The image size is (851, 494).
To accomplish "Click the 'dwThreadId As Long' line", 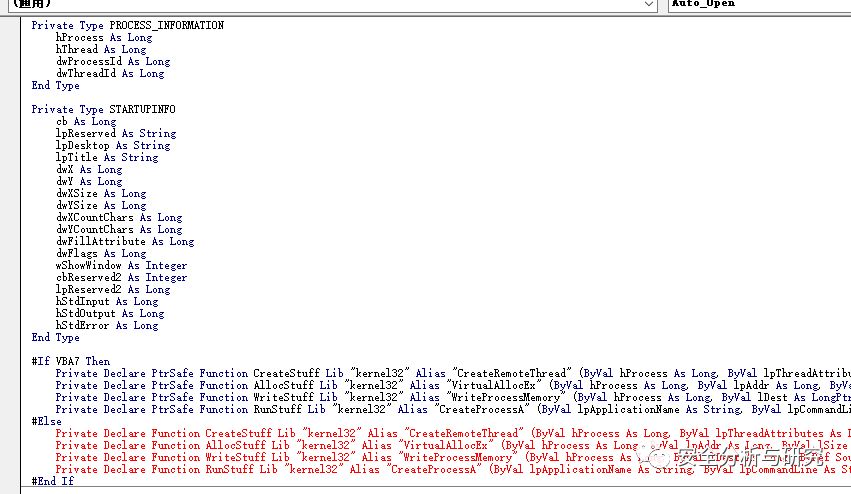I will click(x=110, y=73).
